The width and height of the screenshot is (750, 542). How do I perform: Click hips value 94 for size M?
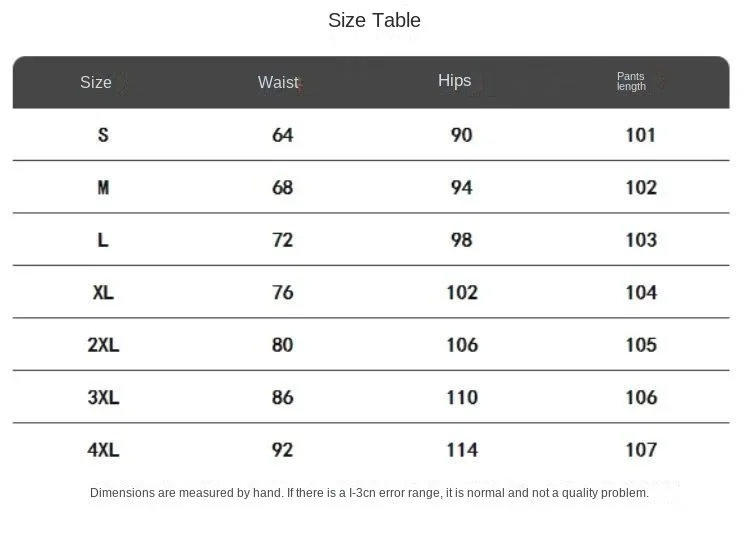coord(461,188)
